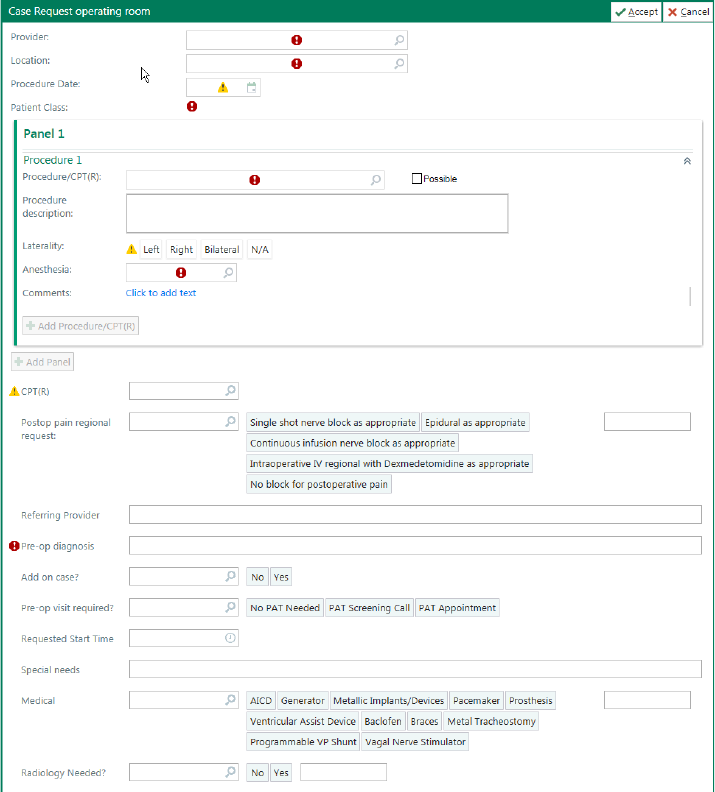Select Baclofen medical option
This screenshot has height=792, width=715.
(383, 722)
